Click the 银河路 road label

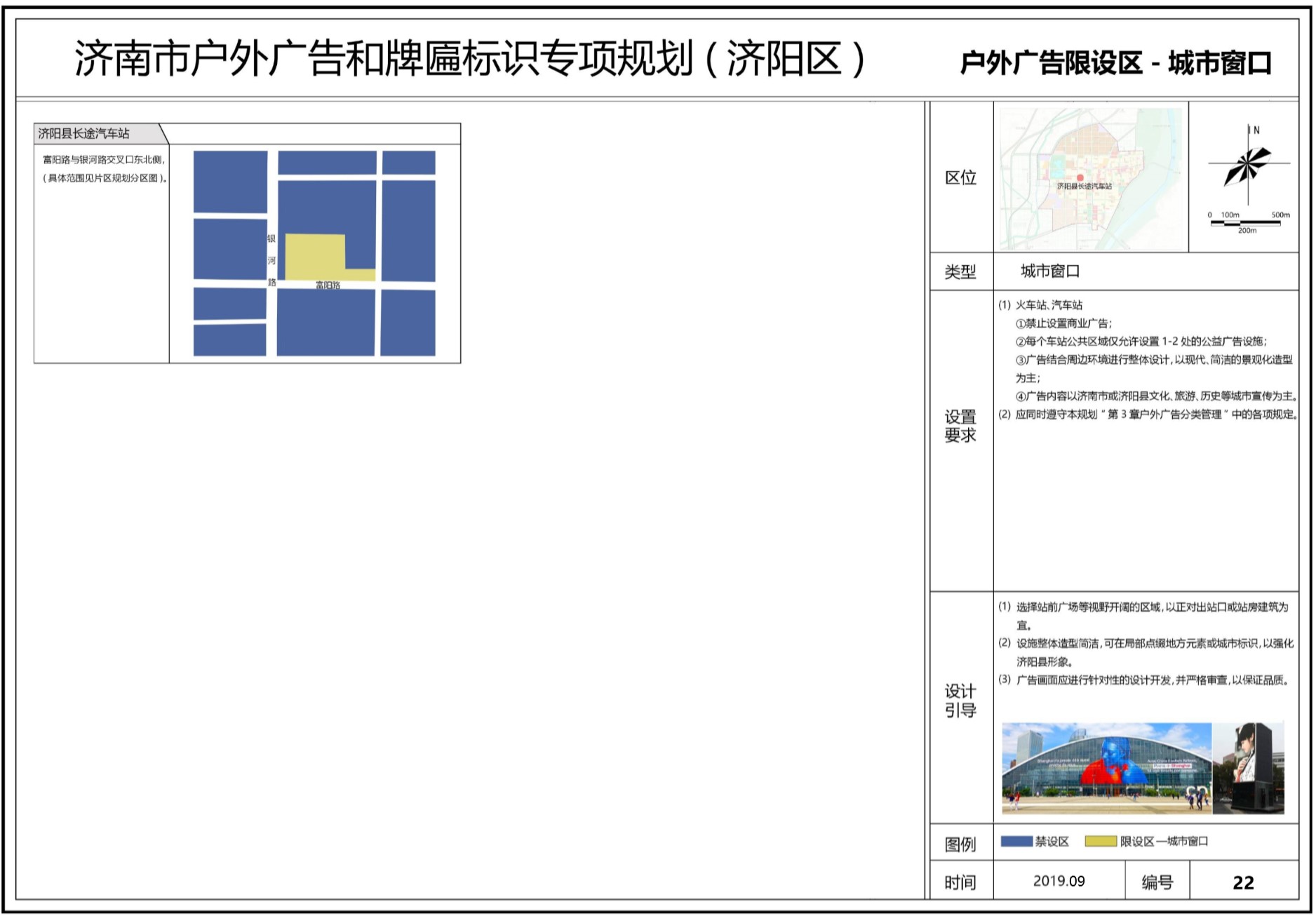(x=271, y=260)
